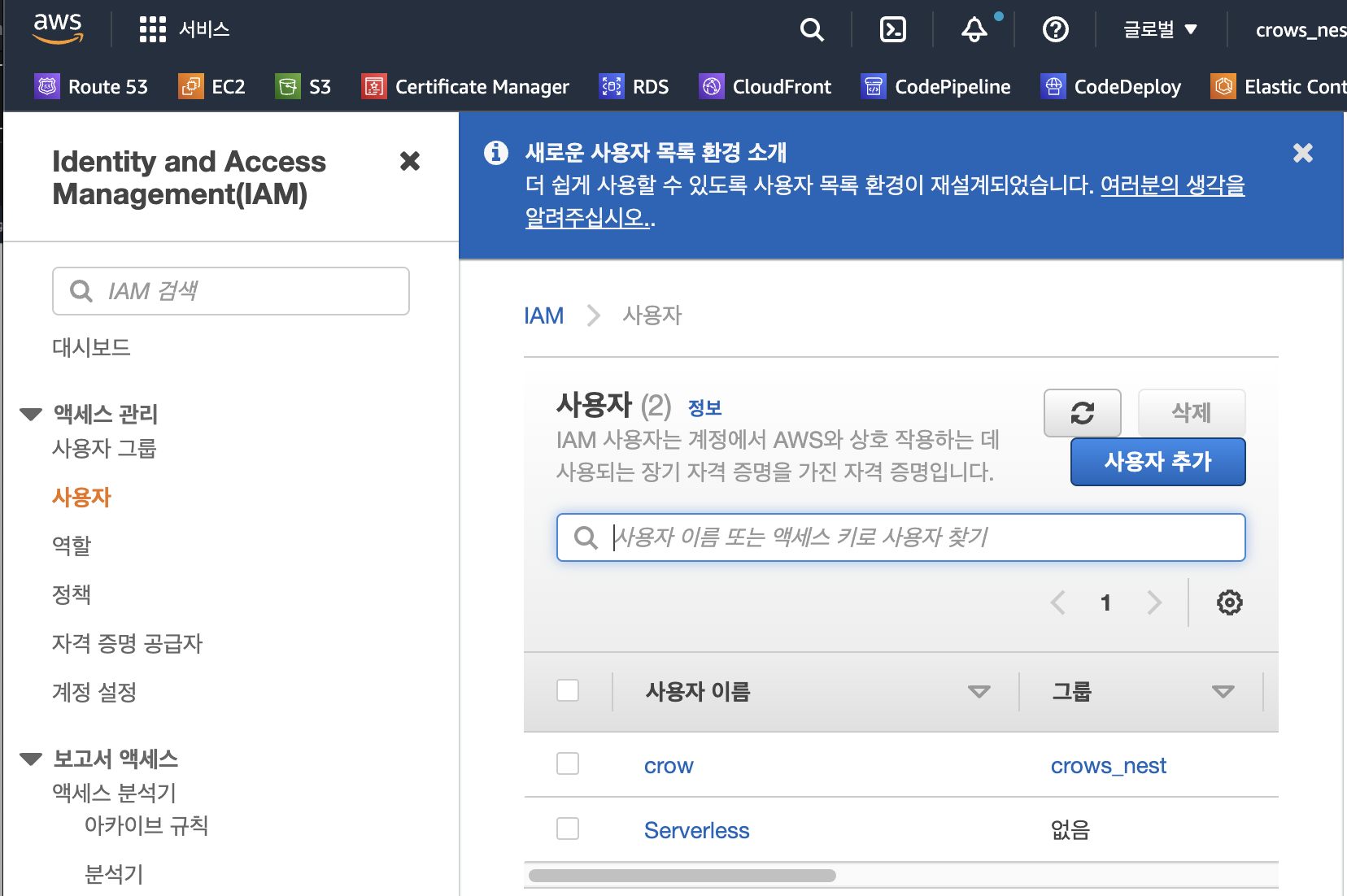
Task: Go to next page arrow
Action: [1154, 602]
